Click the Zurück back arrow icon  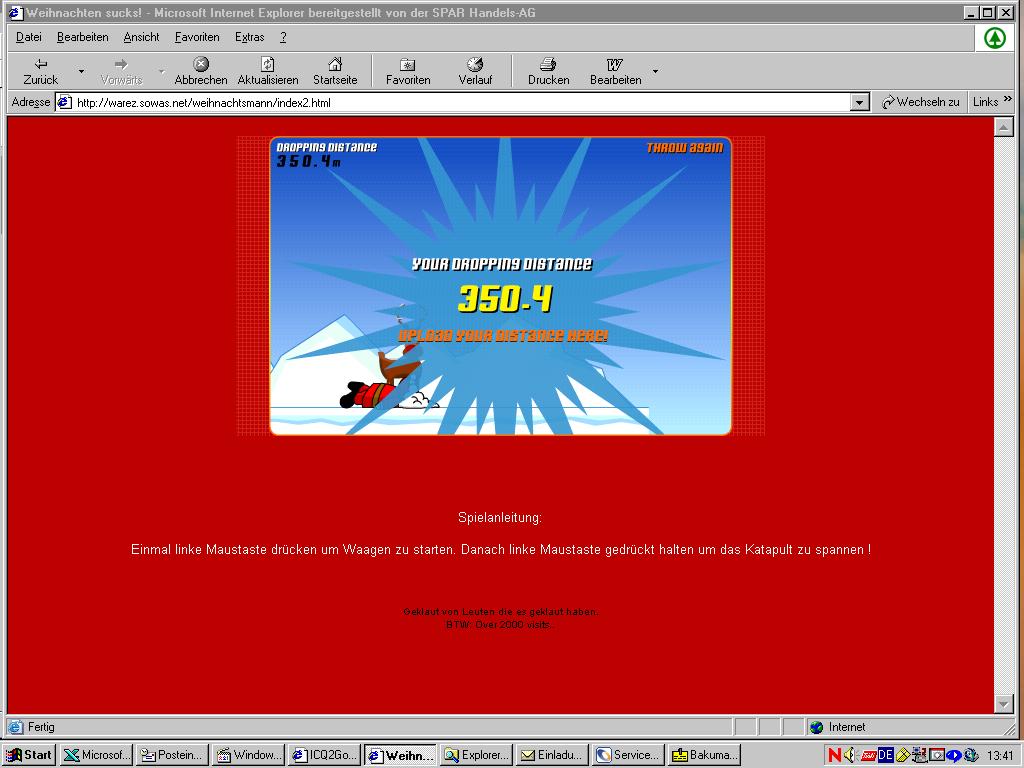coord(41,65)
